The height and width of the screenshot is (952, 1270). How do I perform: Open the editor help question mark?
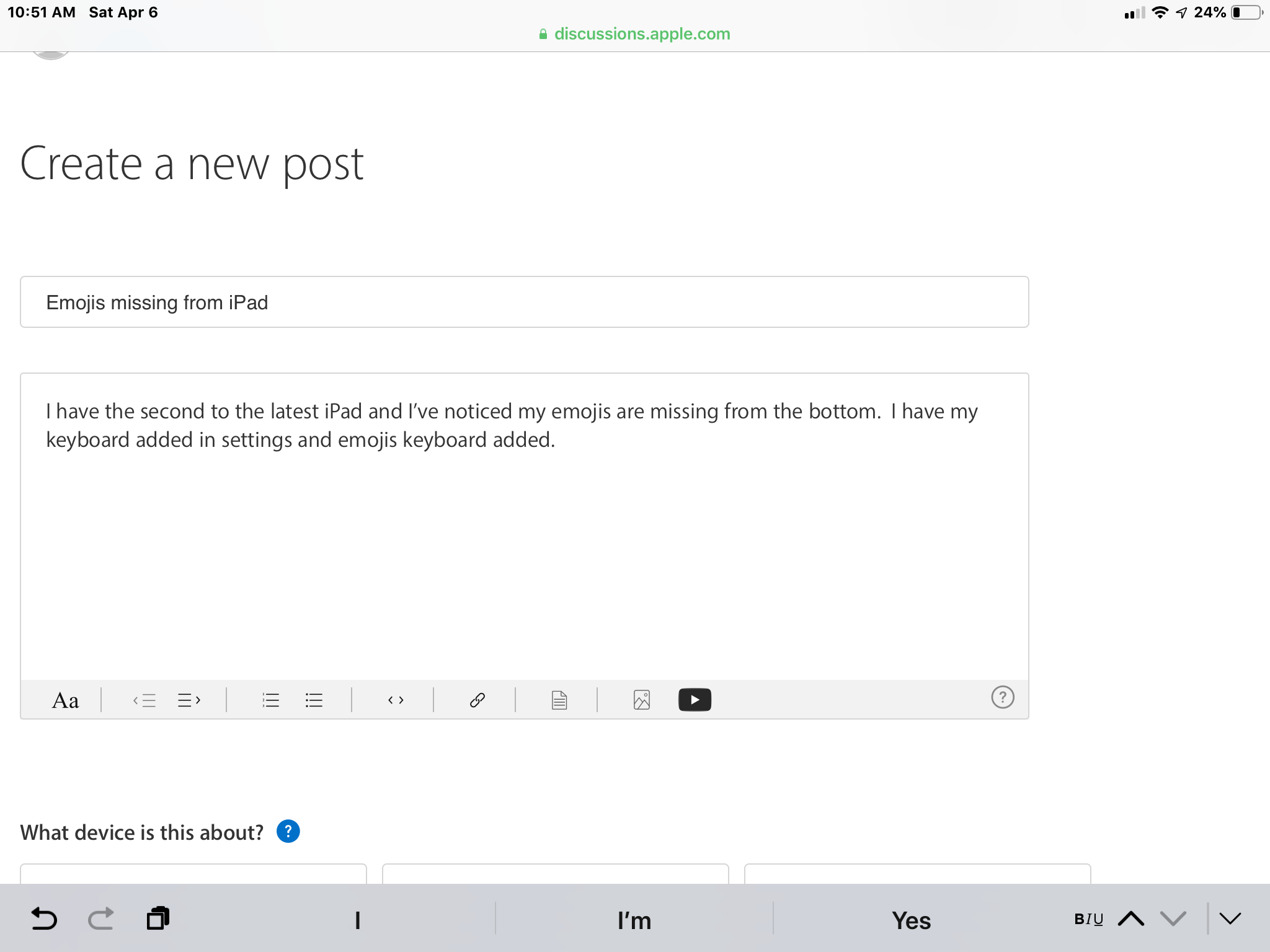tap(1002, 697)
